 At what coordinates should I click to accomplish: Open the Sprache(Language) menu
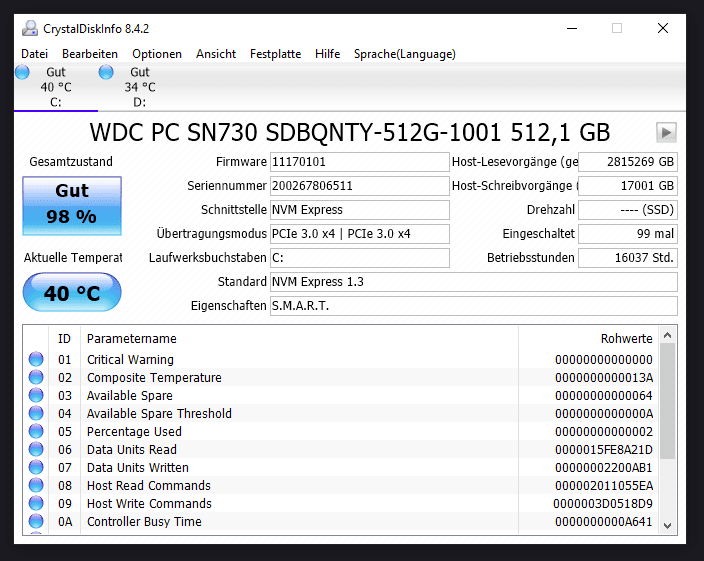(405, 54)
